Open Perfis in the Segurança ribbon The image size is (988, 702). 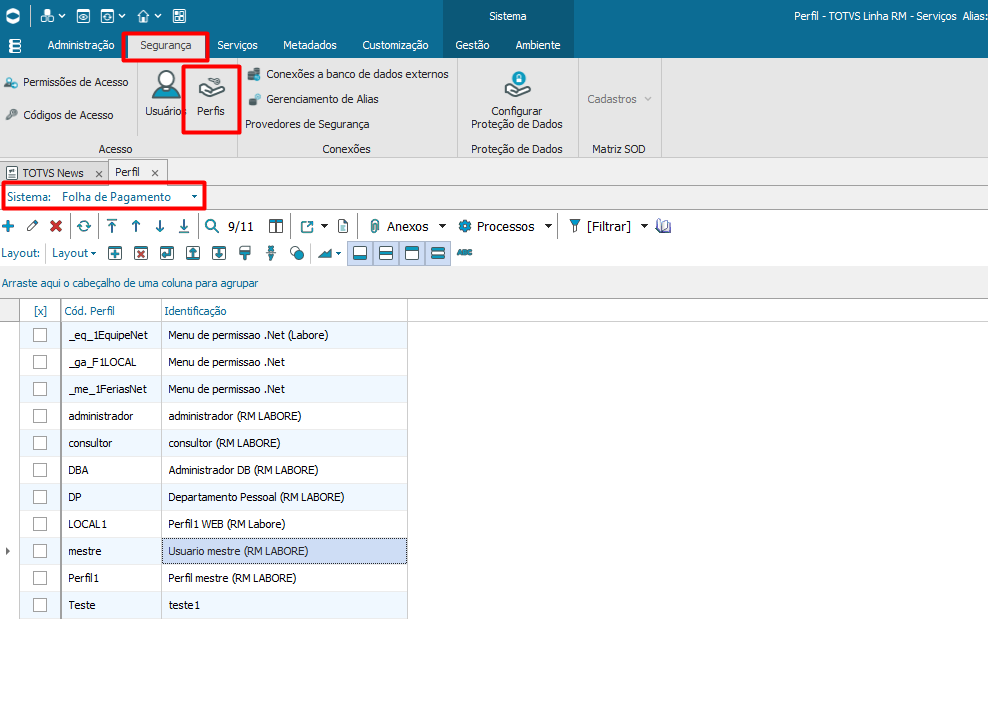click(210, 98)
